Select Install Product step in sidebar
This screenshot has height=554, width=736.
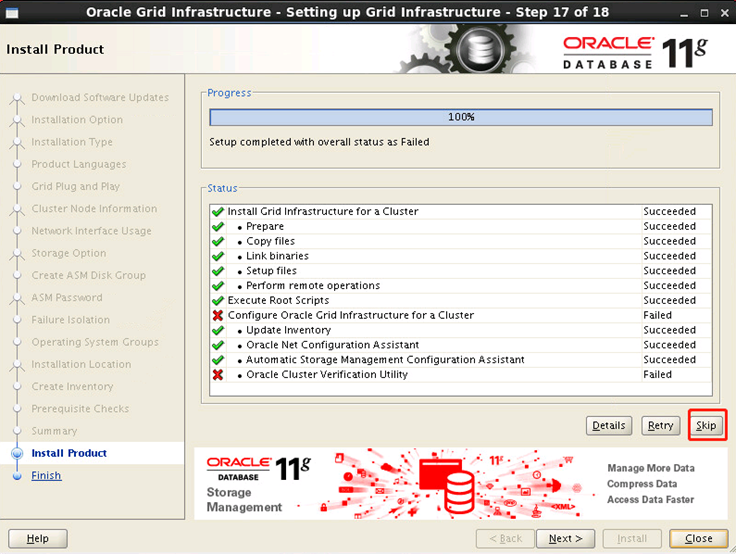pyautogui.click(x=69, y=453)
